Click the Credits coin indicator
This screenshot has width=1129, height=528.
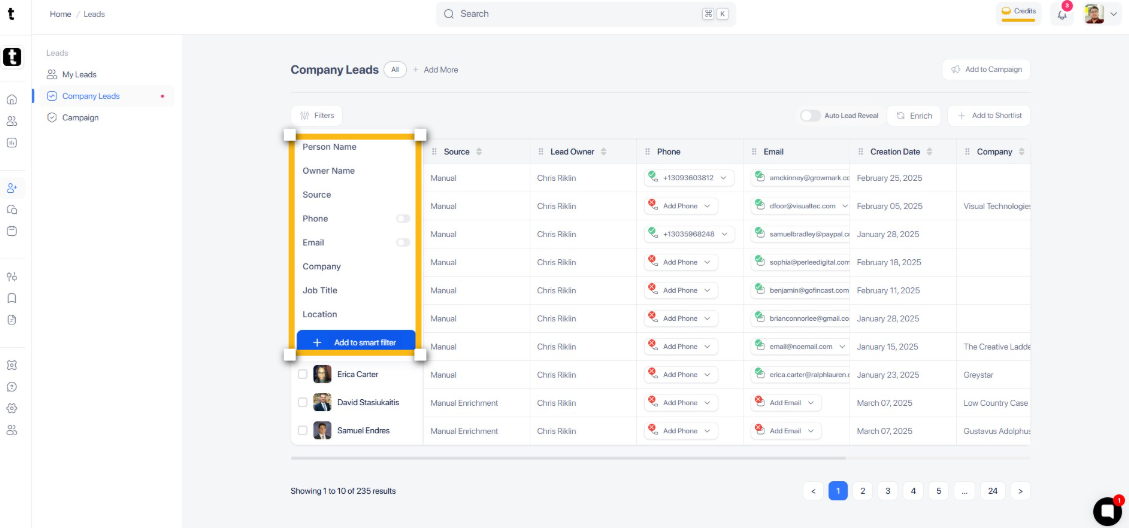[x=1018, y=12]
